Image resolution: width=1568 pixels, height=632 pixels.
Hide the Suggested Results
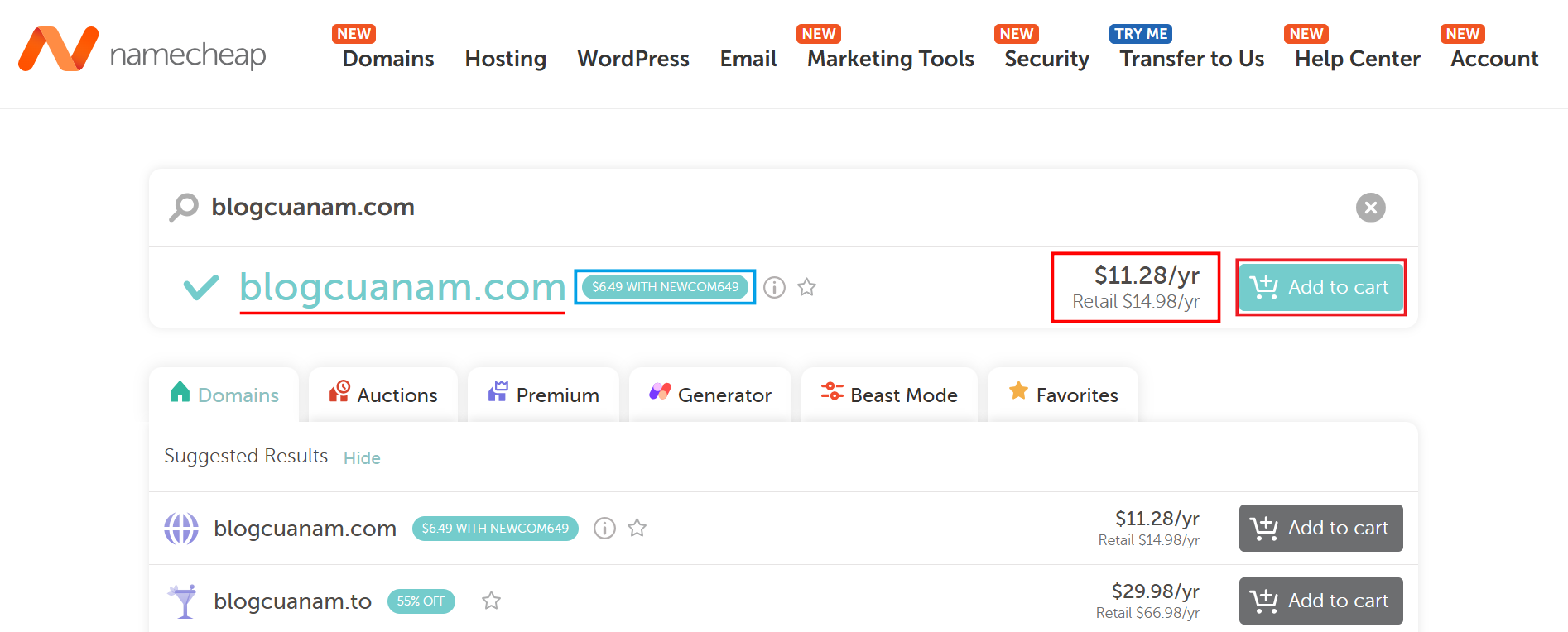coord(362,458)
